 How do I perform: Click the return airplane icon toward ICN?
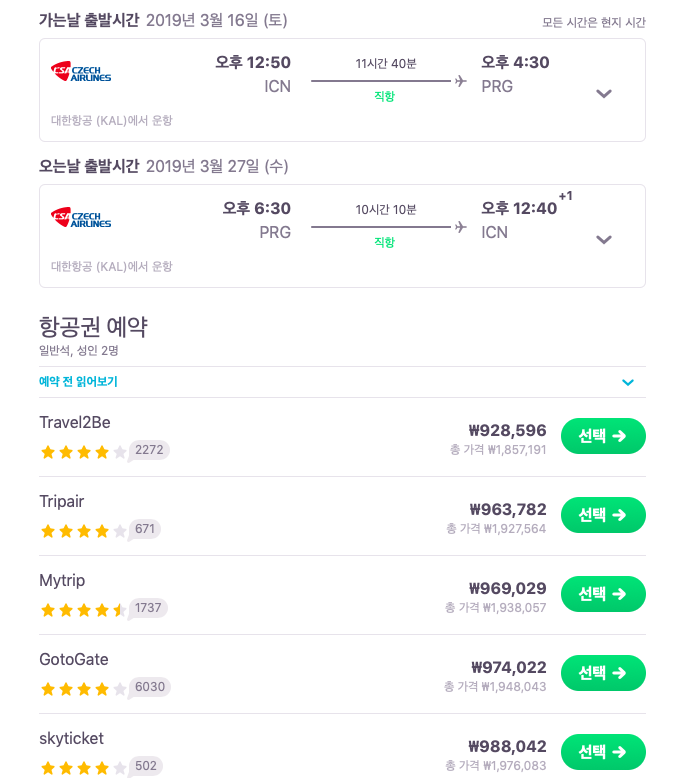point(461,227)
